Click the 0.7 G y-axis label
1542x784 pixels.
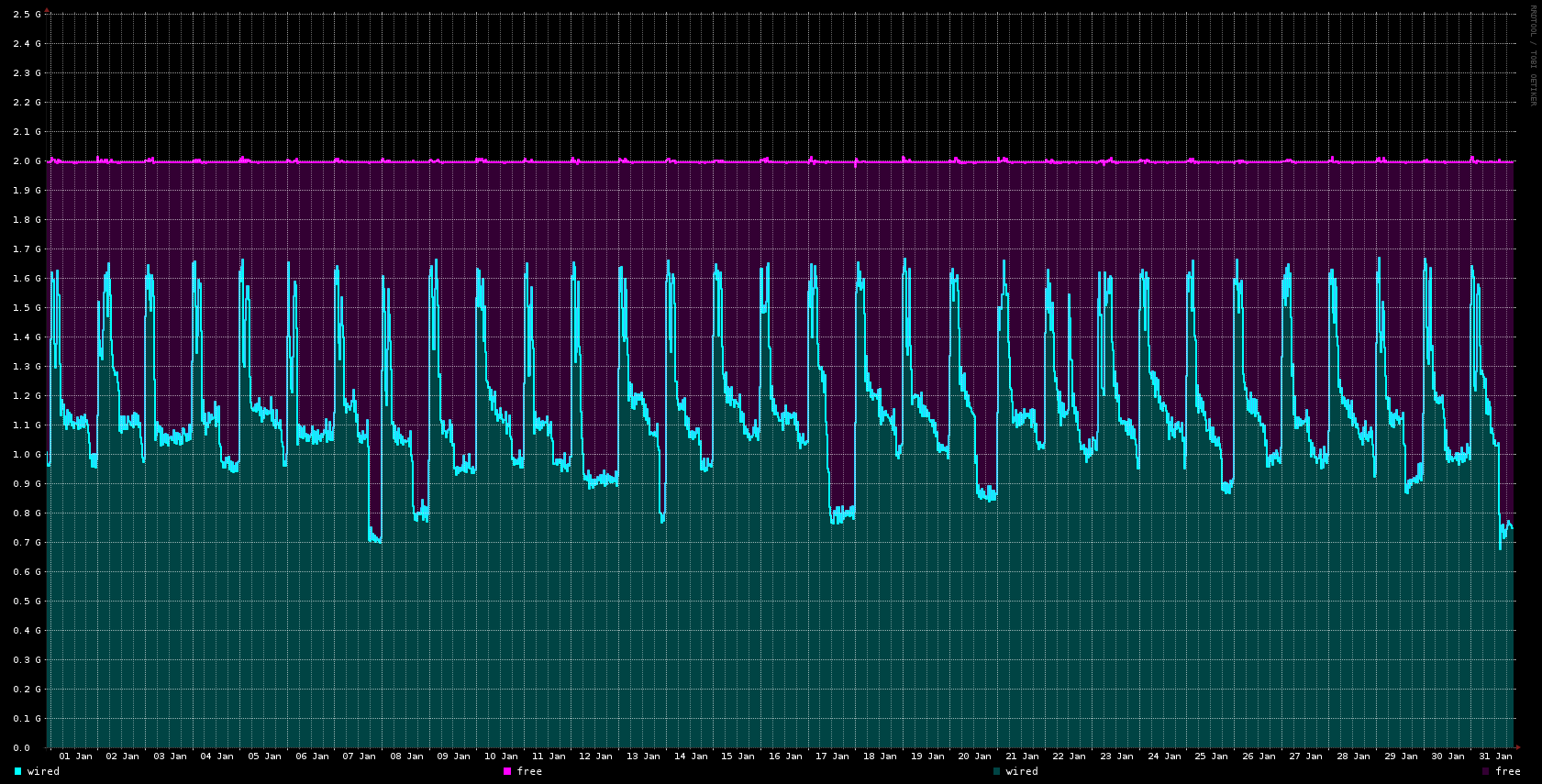pyautogui.click(x=28, y=543)
